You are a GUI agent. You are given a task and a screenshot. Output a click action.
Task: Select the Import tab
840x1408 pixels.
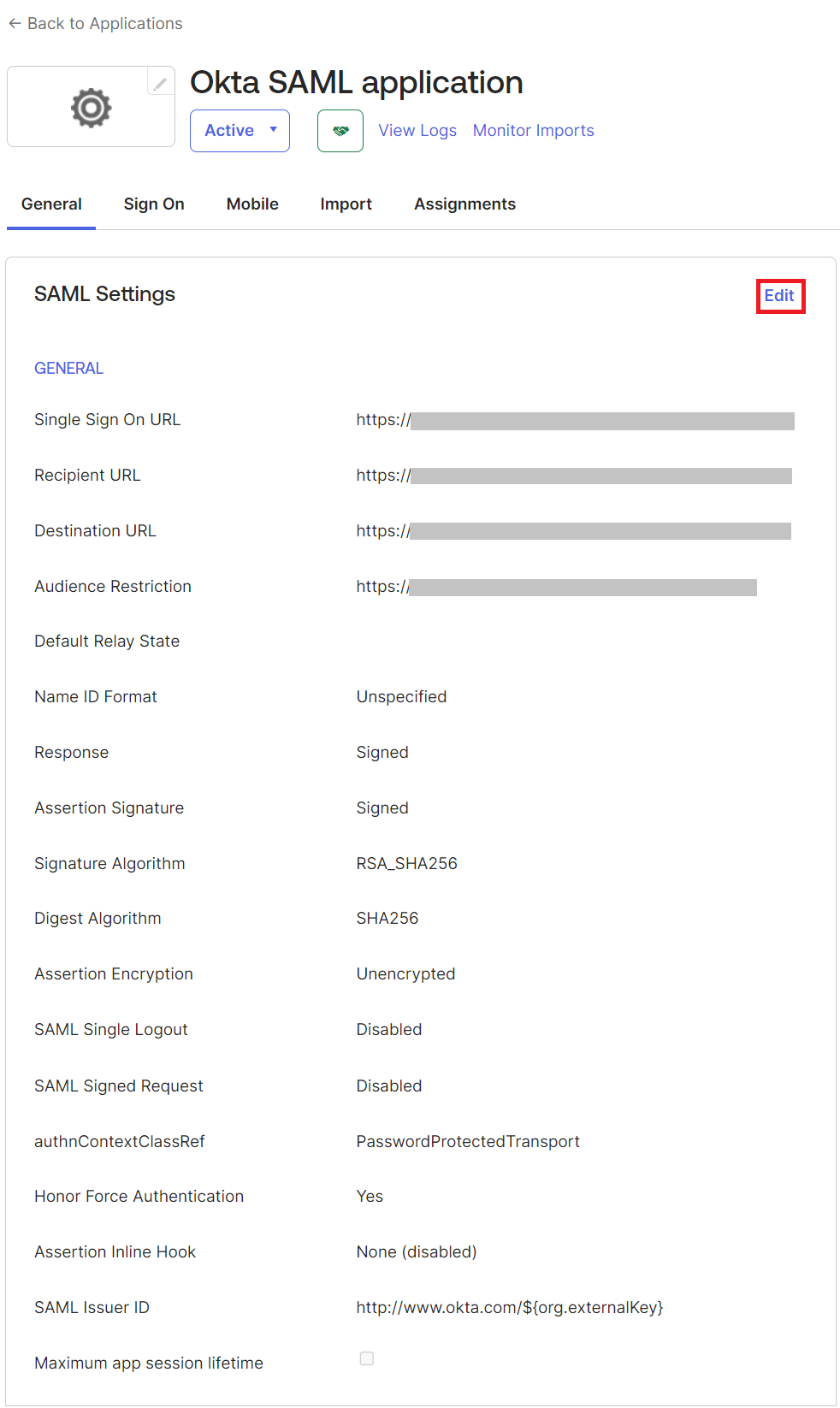click(346, 204)
